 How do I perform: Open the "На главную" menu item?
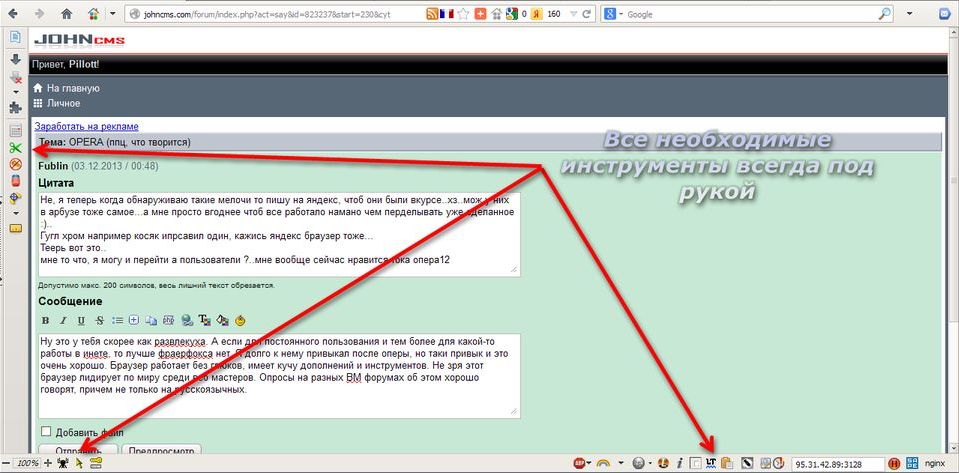(x=68, y=88)
